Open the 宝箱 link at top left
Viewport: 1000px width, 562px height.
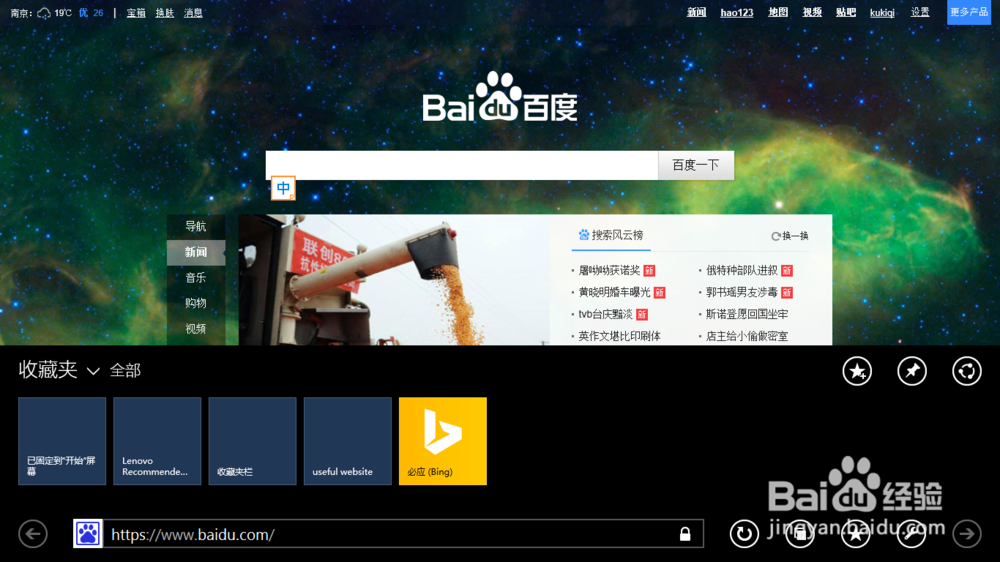pyautogui.click(x=136, y=13)
